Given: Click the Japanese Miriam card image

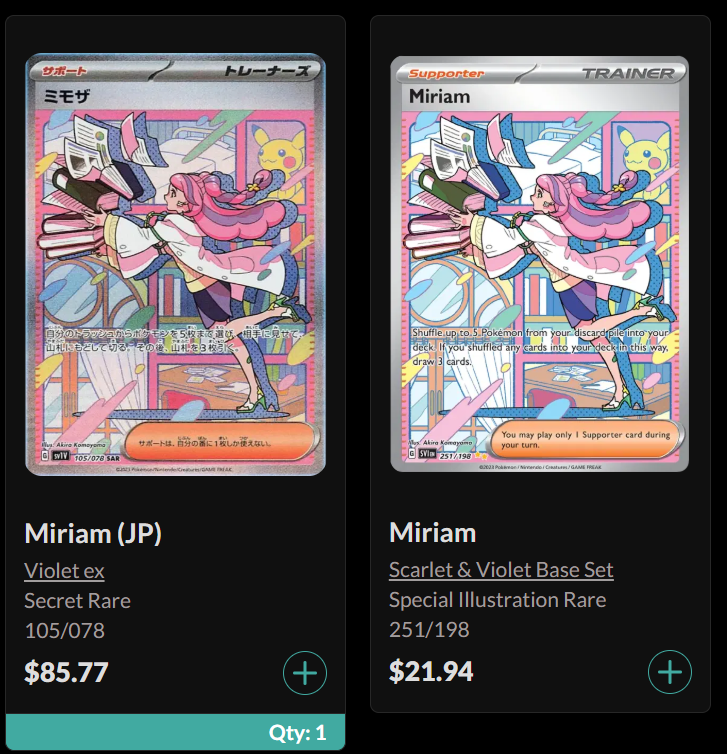Looking at the screenshot, I should (175, 264).
